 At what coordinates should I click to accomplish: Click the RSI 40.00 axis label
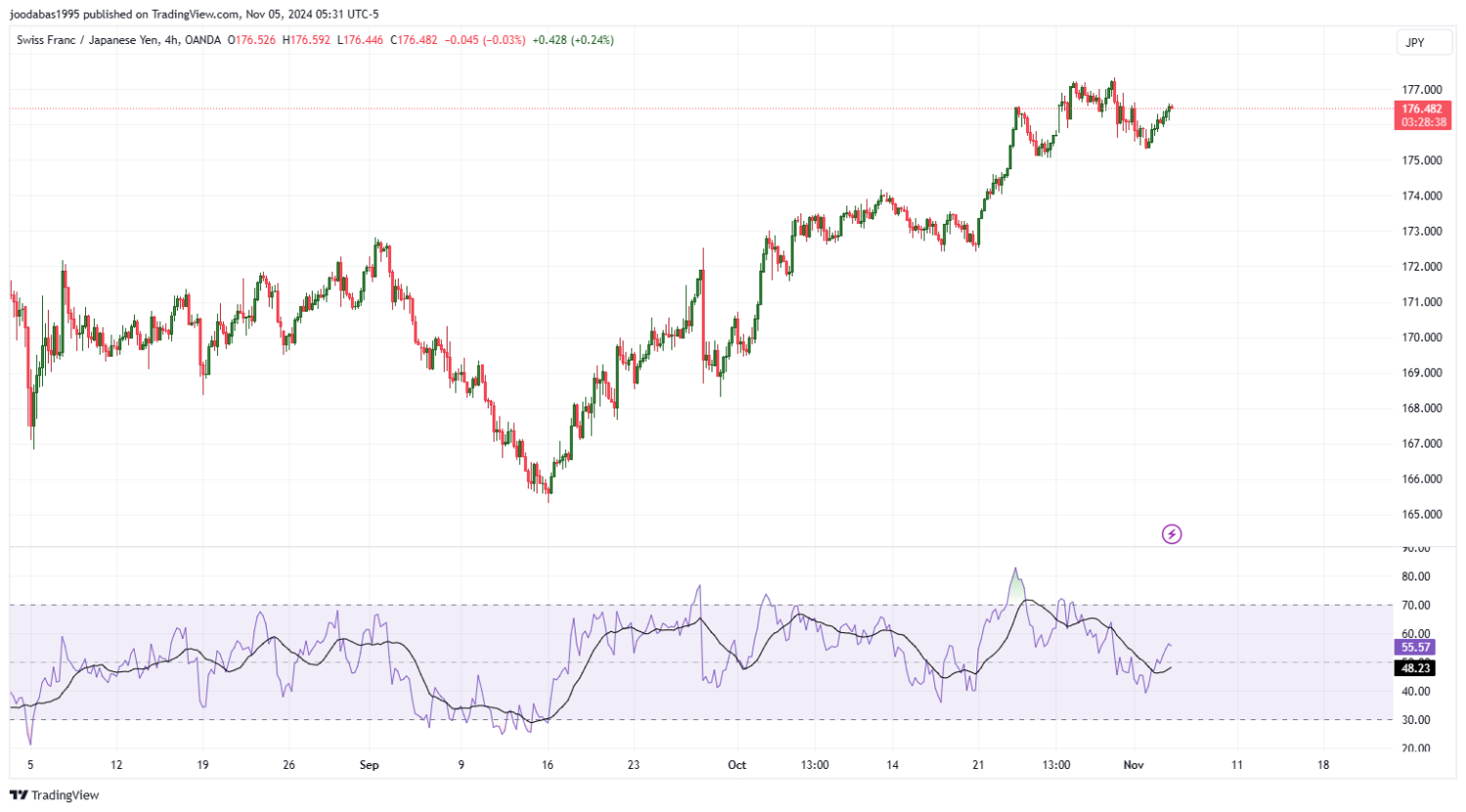(x=1416, y=691)
